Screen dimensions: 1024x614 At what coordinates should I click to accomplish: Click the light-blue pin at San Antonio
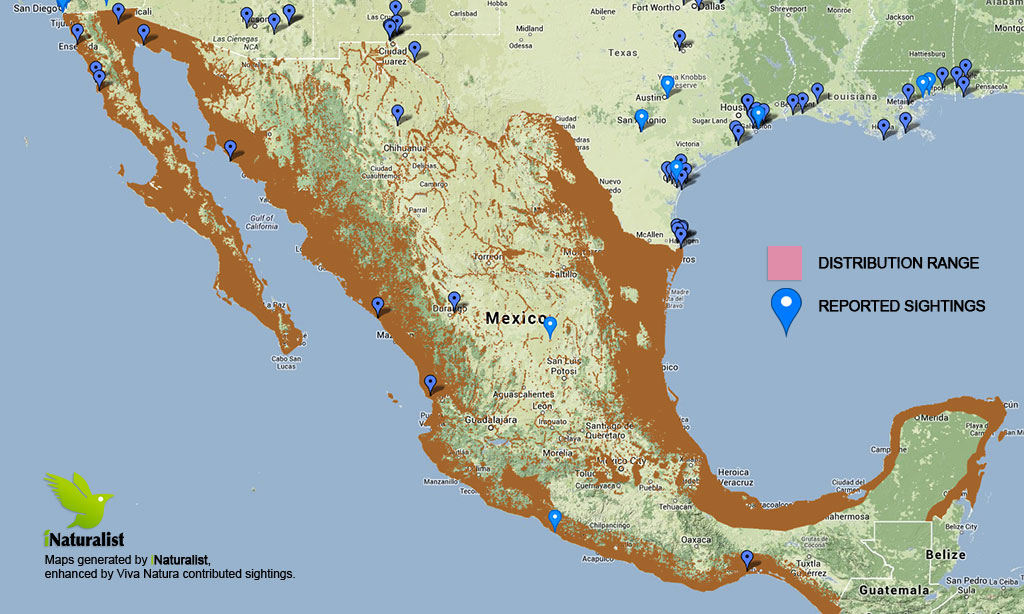coord(641,120)
